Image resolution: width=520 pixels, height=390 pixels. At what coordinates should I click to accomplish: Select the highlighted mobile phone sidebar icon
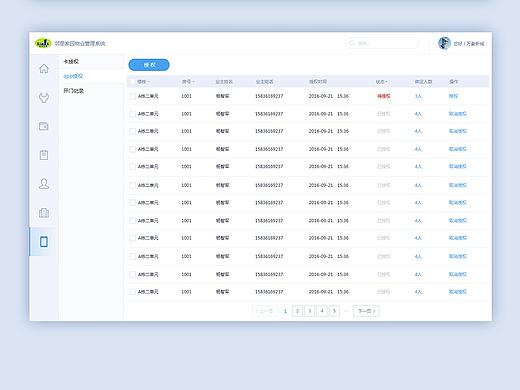44,242
